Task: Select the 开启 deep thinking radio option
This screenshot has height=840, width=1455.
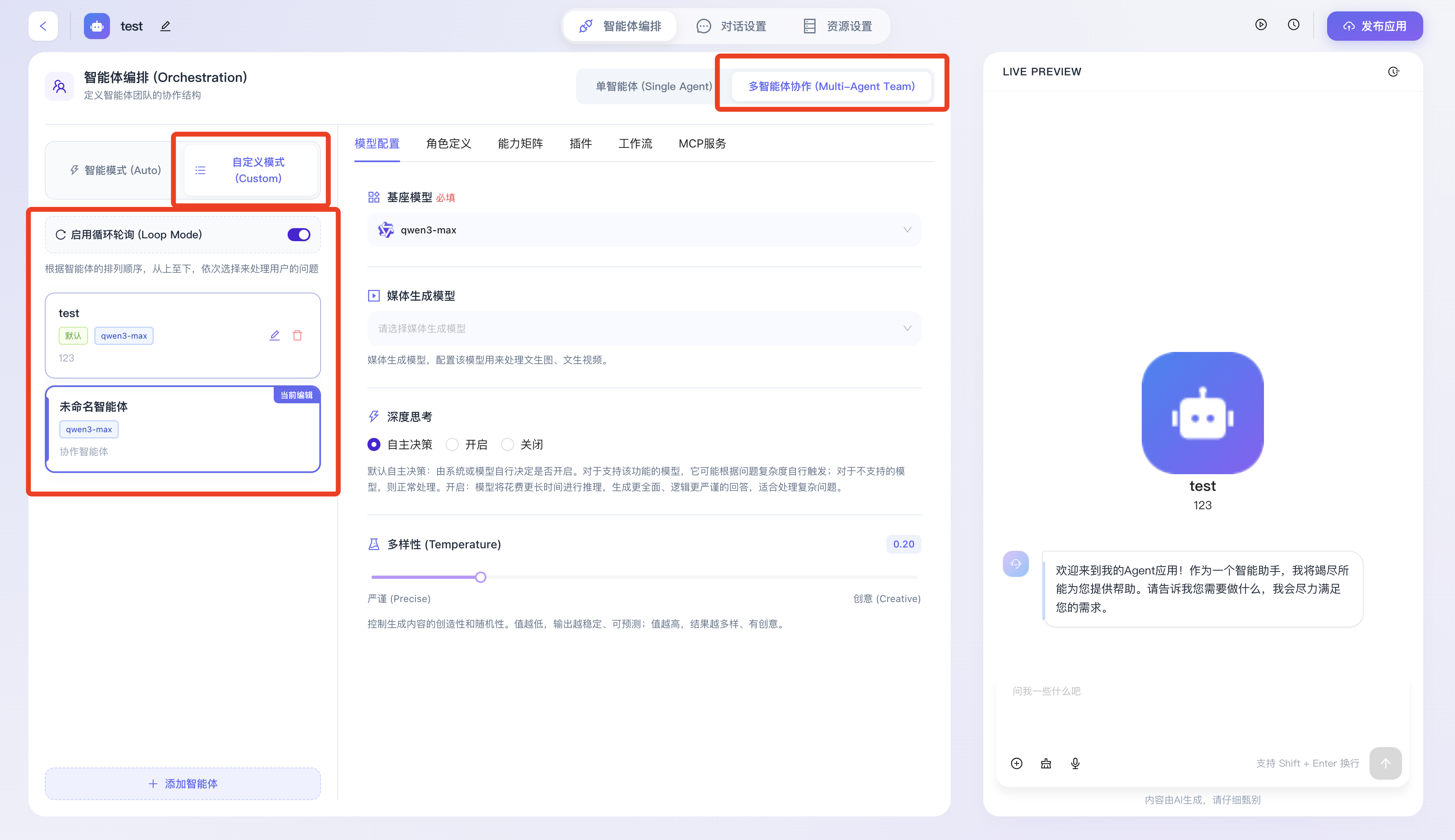Action: click(453, 444)
